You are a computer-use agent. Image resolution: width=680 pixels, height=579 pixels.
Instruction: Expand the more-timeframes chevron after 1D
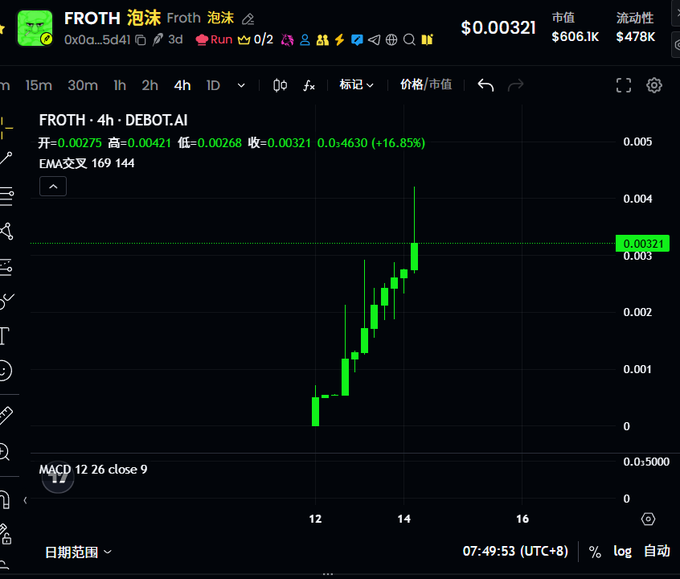241,85
